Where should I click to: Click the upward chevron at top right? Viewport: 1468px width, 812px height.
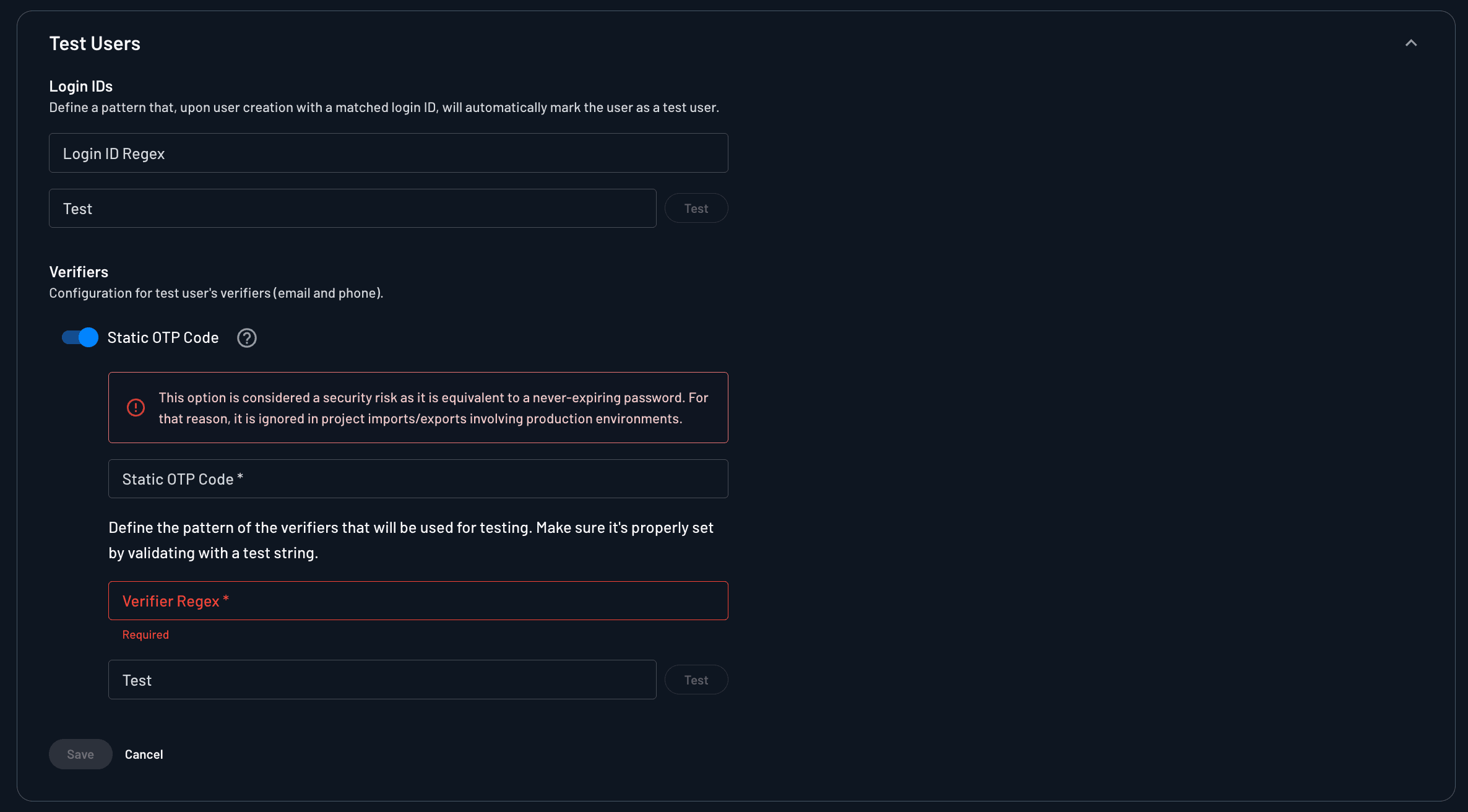coord(1412,42)
